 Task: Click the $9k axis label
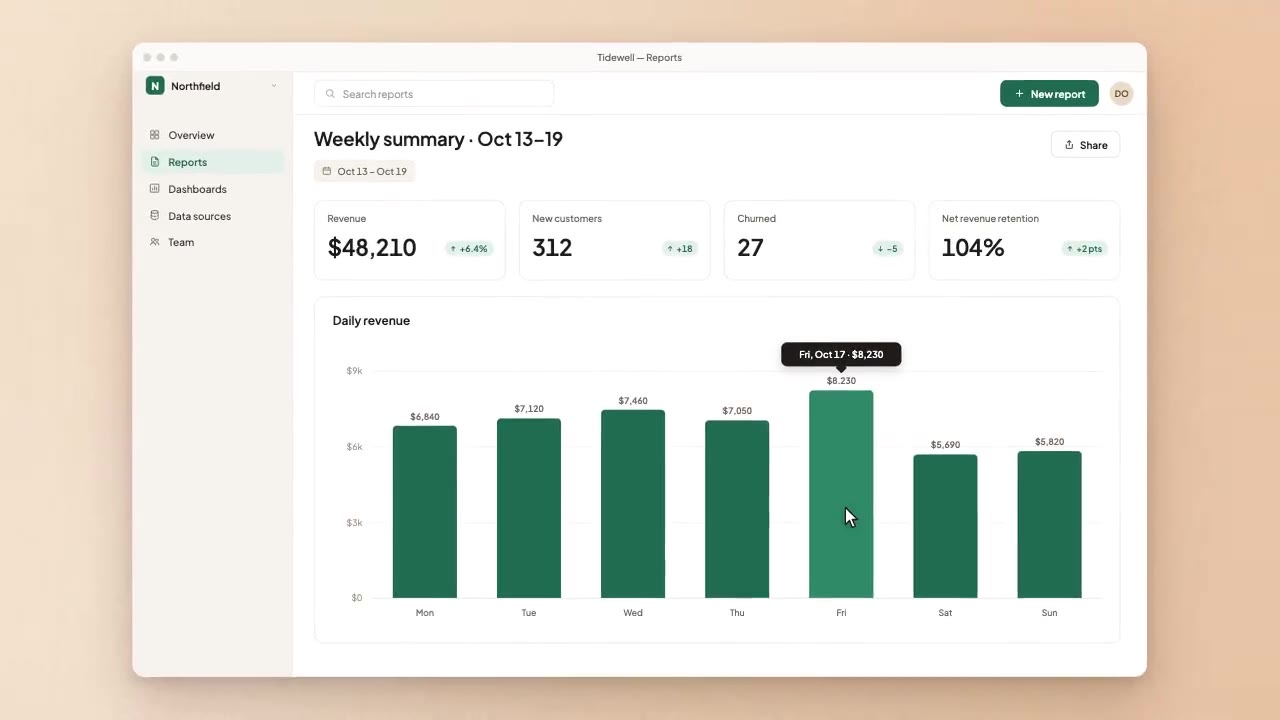pos(354,371)
